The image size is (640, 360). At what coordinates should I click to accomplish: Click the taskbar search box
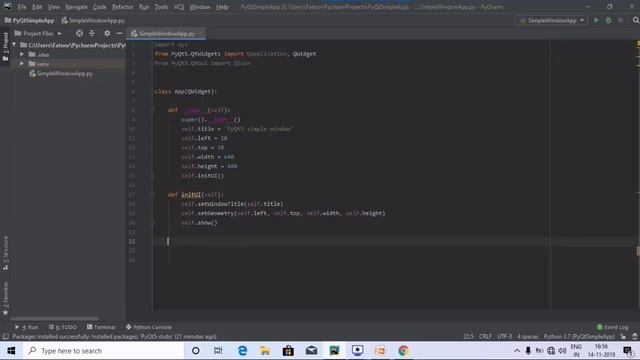click(103, 351)
